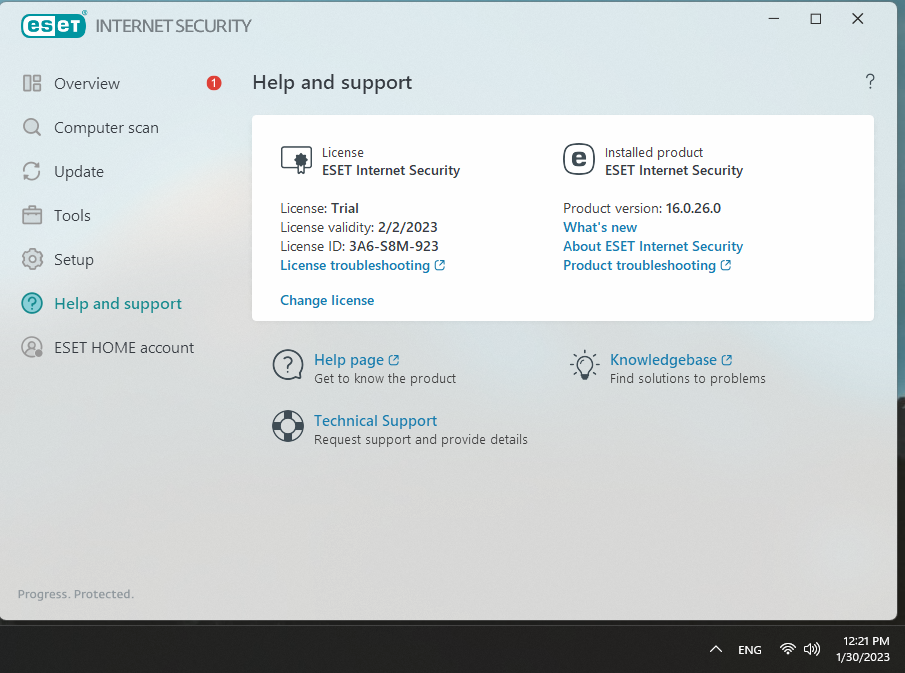
Task: Click the Tools briefcase icon
Action: click(x=32, y=215)
